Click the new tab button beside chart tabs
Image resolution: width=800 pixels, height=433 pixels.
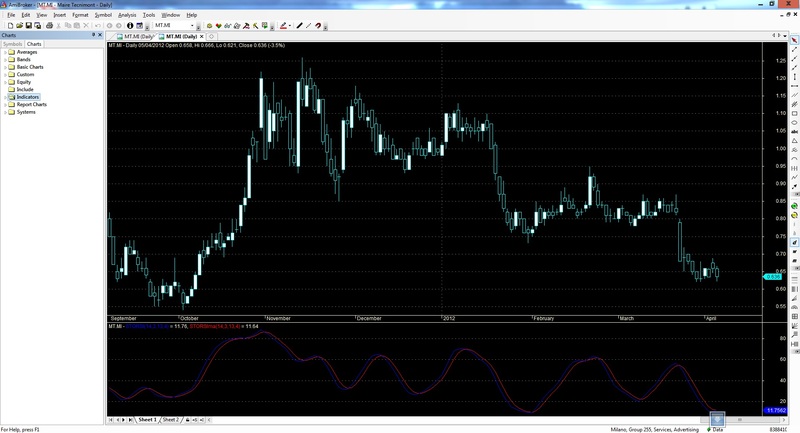[211, 37]
